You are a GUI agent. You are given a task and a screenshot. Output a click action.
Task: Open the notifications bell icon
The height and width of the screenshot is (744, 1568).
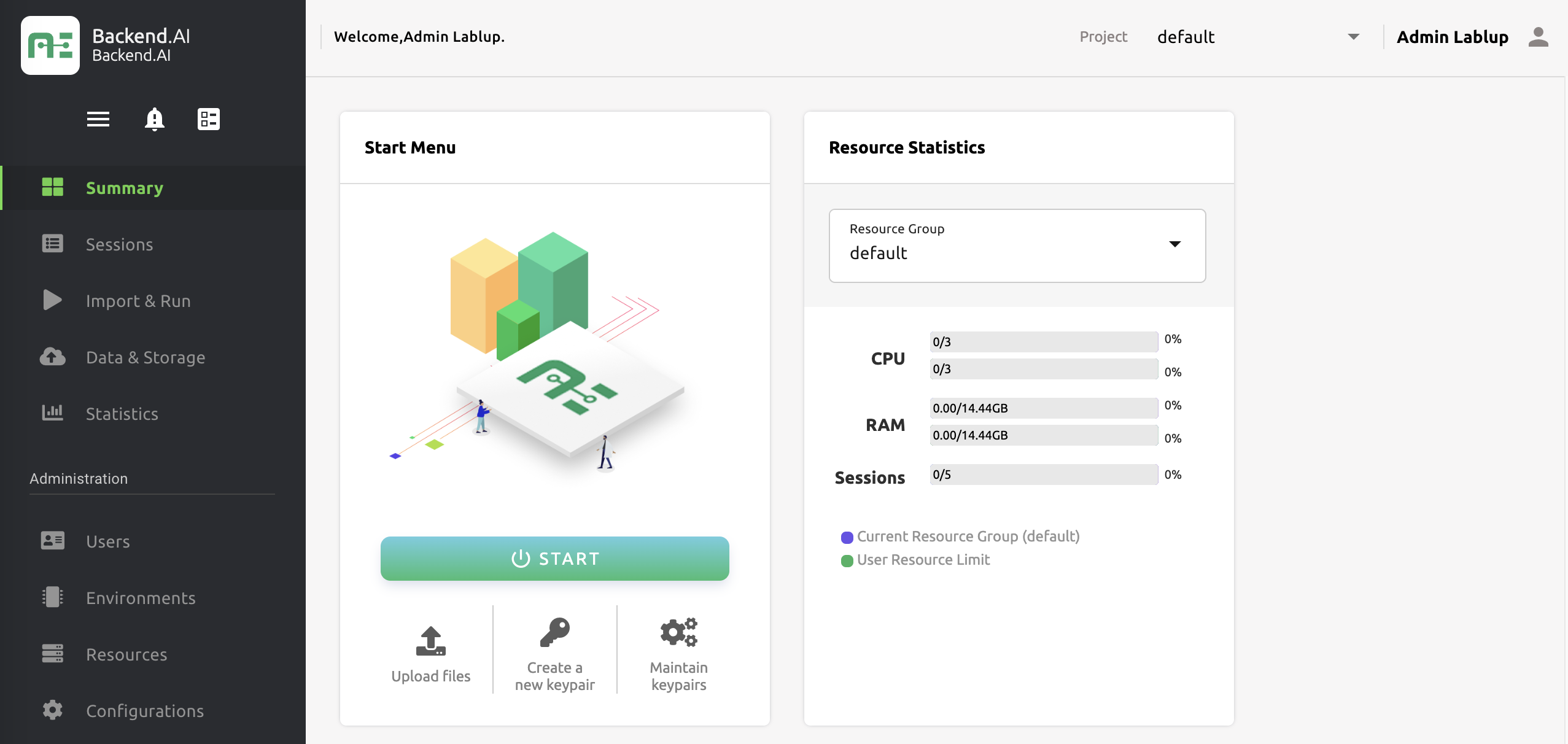click(153, 118)
